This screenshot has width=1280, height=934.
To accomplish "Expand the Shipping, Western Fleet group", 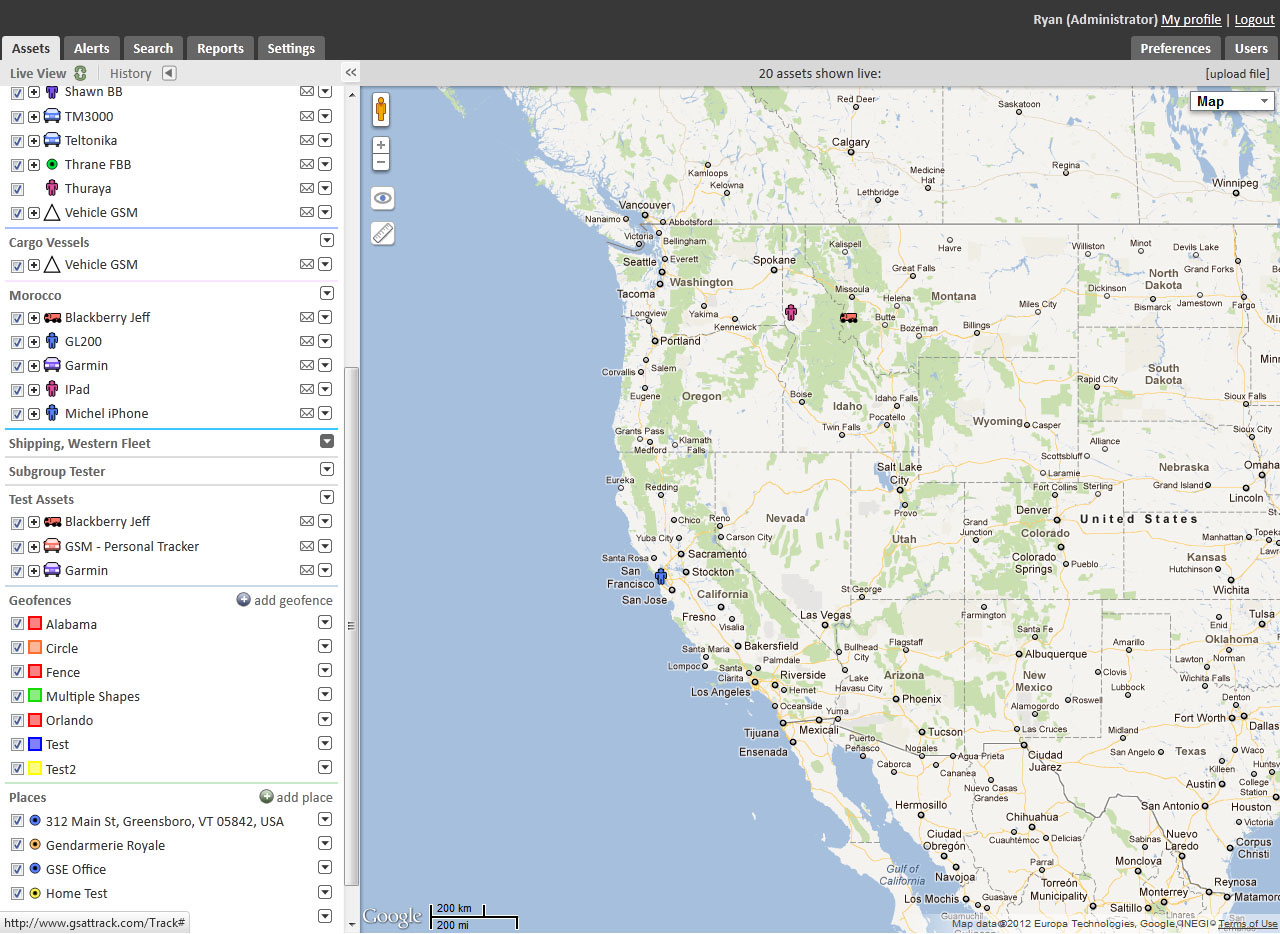I will click(x=326, y=442).
